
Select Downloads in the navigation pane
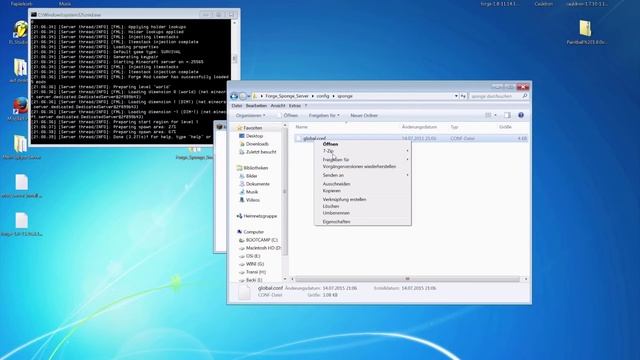[x=257, y=144]
